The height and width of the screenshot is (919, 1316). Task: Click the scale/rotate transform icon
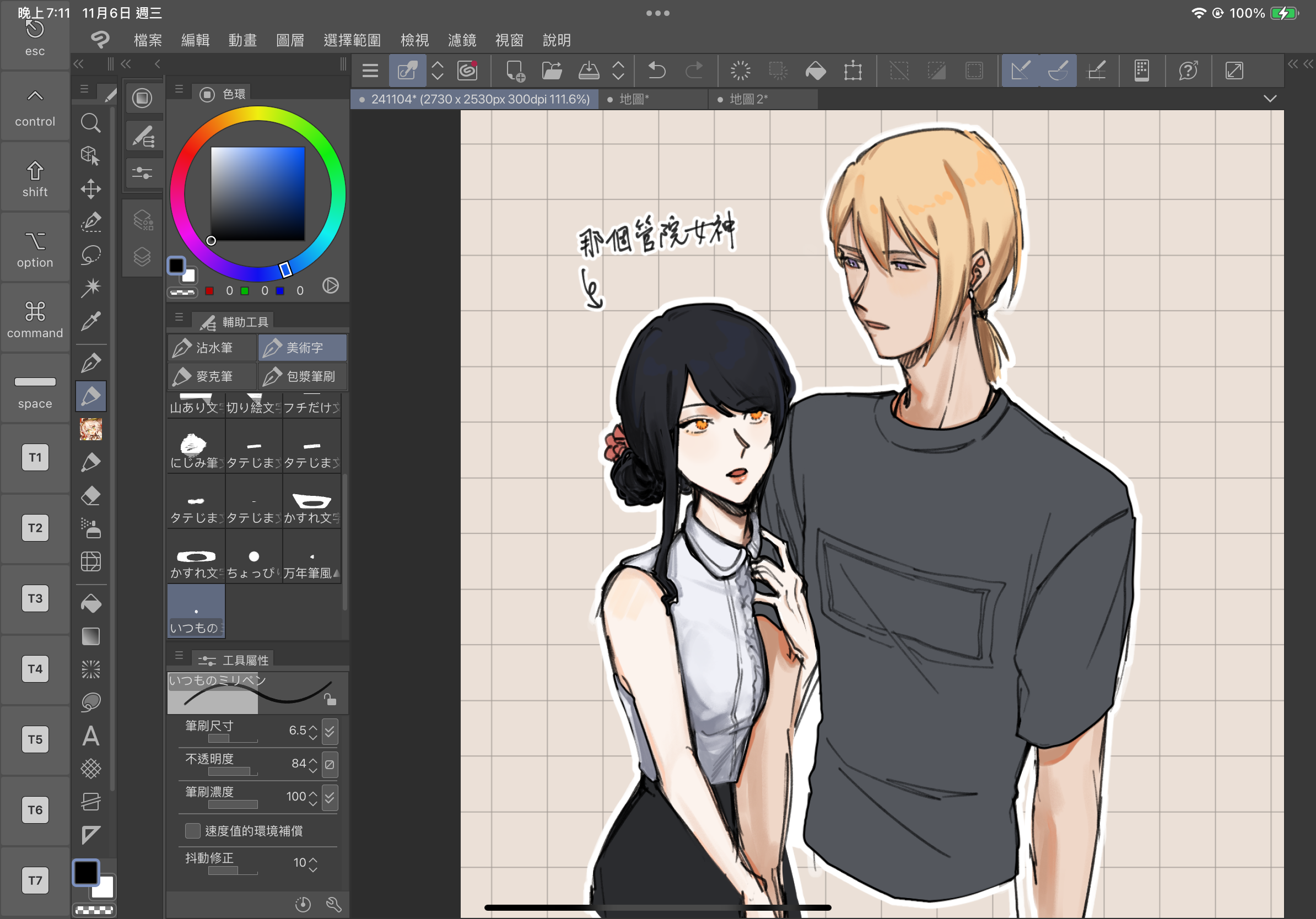pyautogui.click(x=853, y=71)
